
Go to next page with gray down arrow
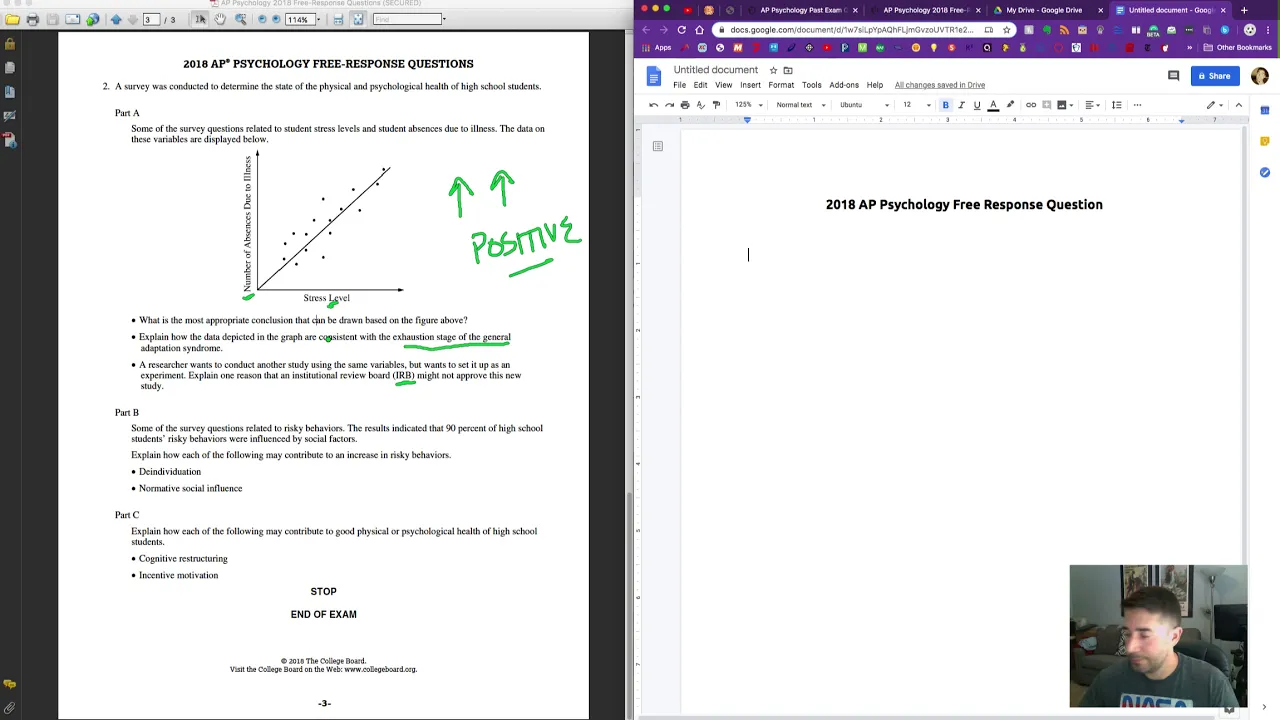point(133,19)
